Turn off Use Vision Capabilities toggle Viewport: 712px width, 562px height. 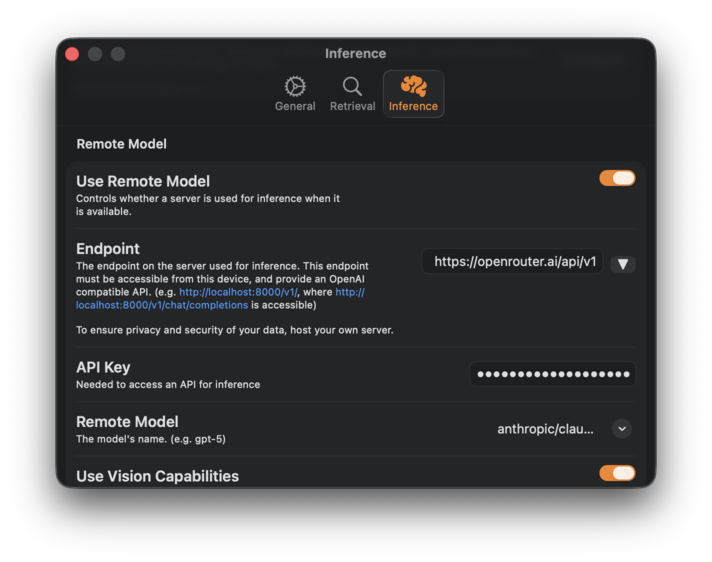click(x=617, y=473)
